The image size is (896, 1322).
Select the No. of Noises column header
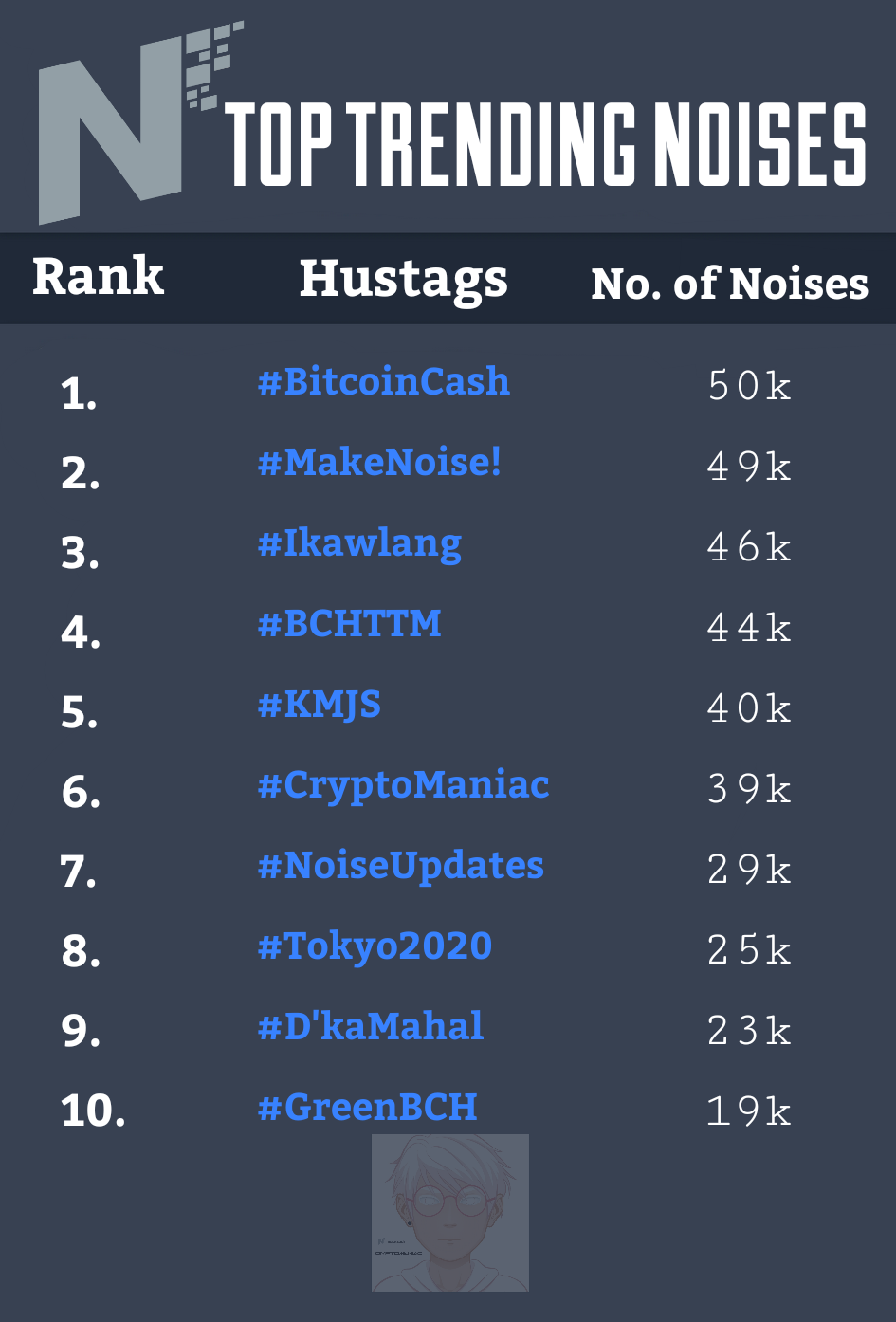coord(730,284)
